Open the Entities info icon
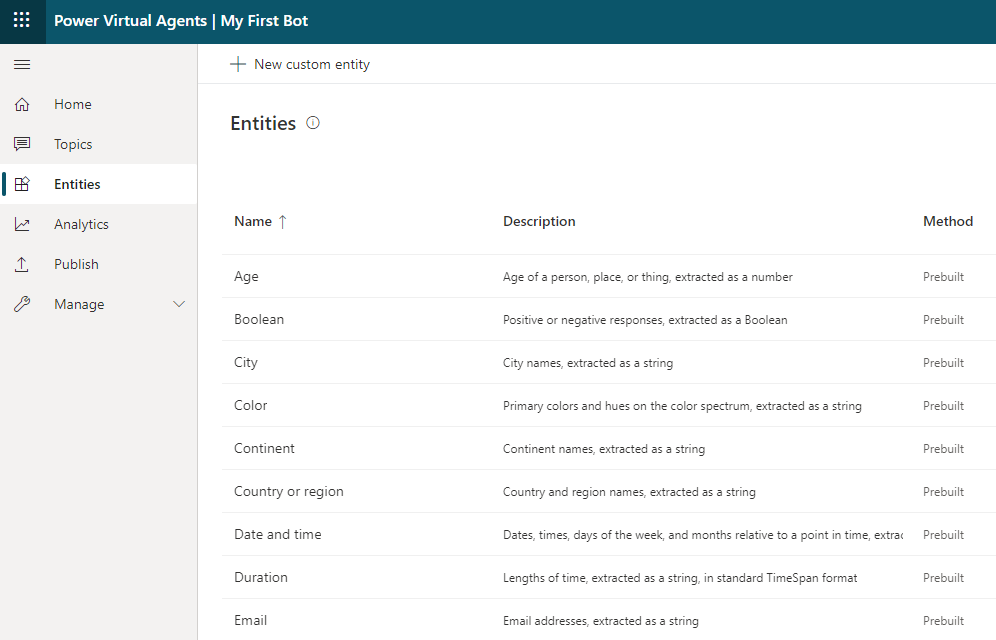The height and width of the screenshot is (640, 996). coord(313,123)
